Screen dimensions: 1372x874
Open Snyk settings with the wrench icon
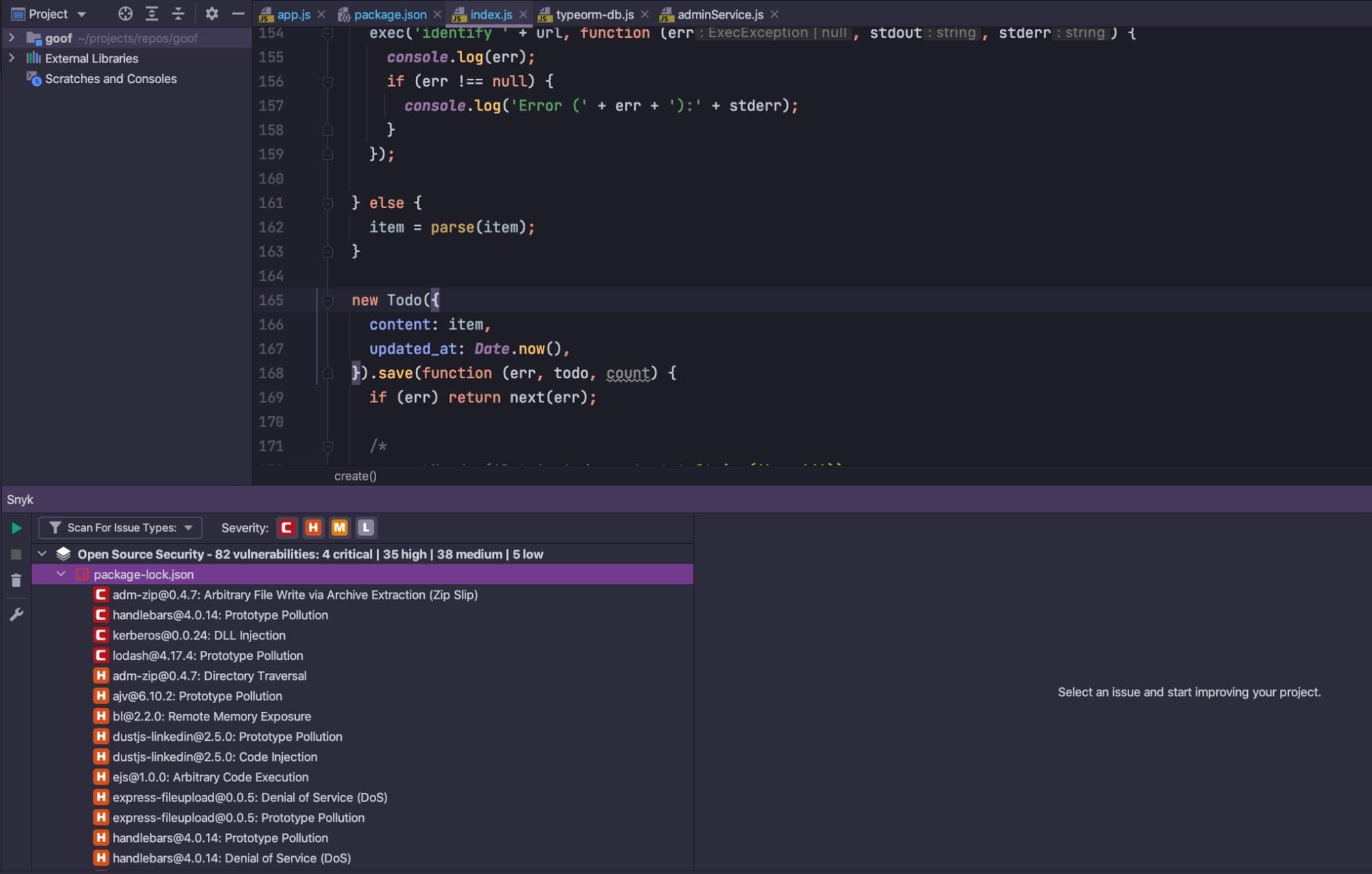16,614
